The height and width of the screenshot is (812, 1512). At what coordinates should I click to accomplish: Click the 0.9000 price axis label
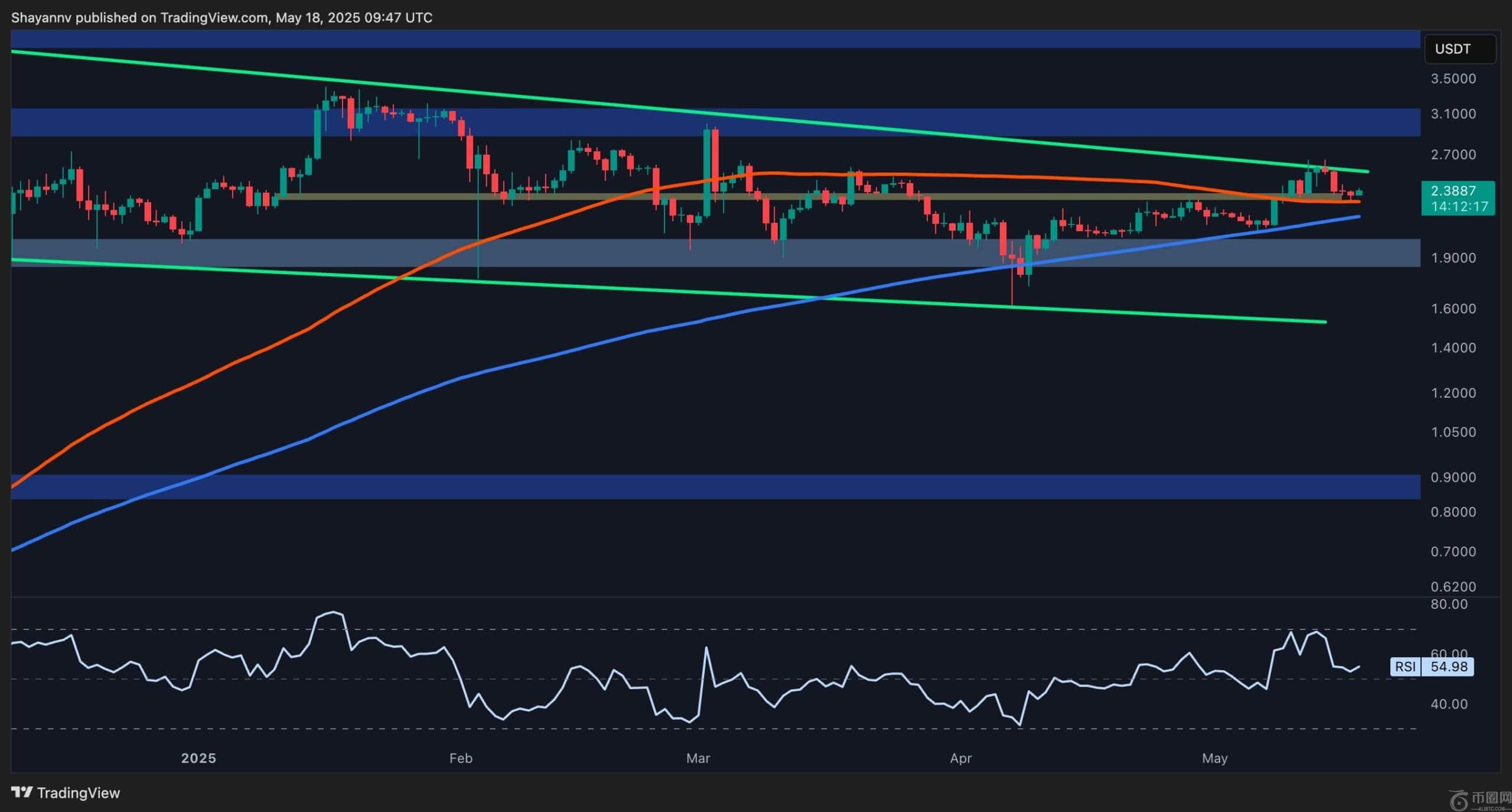click(1453, 477)
